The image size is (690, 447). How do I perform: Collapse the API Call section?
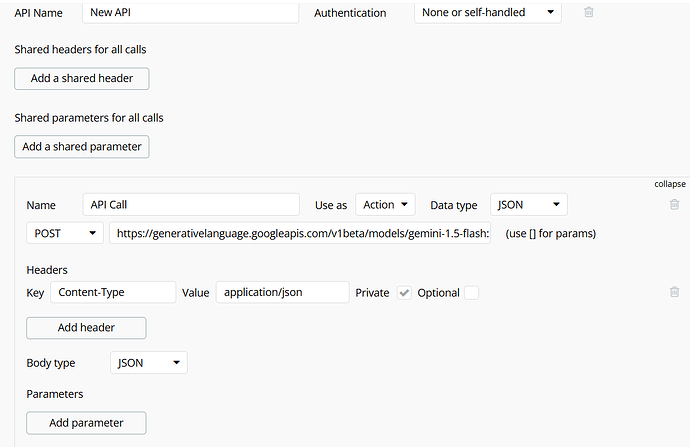(x=670, y=184)
